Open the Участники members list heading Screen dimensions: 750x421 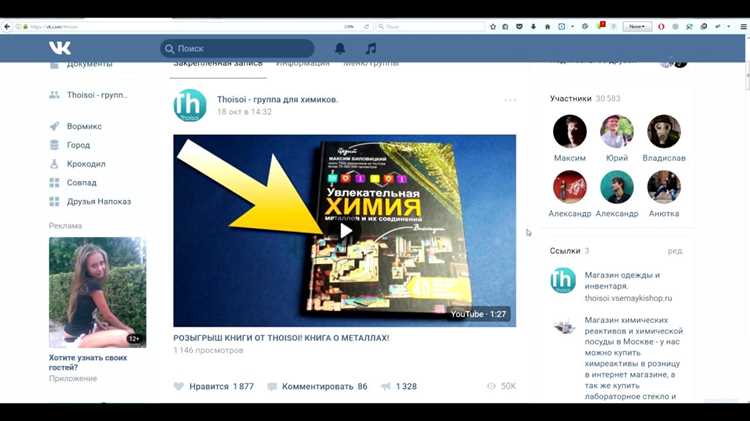point(571,99)
